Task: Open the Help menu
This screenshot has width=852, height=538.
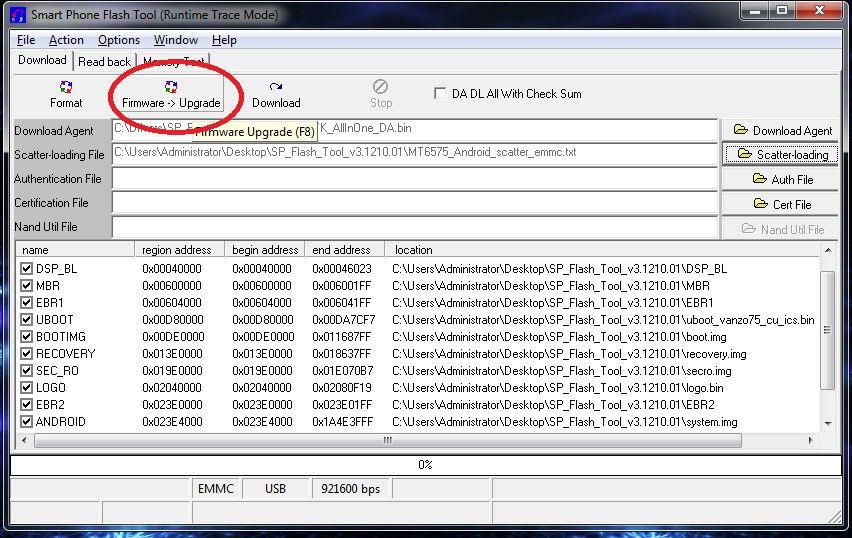Action: (x=224, y=40)
